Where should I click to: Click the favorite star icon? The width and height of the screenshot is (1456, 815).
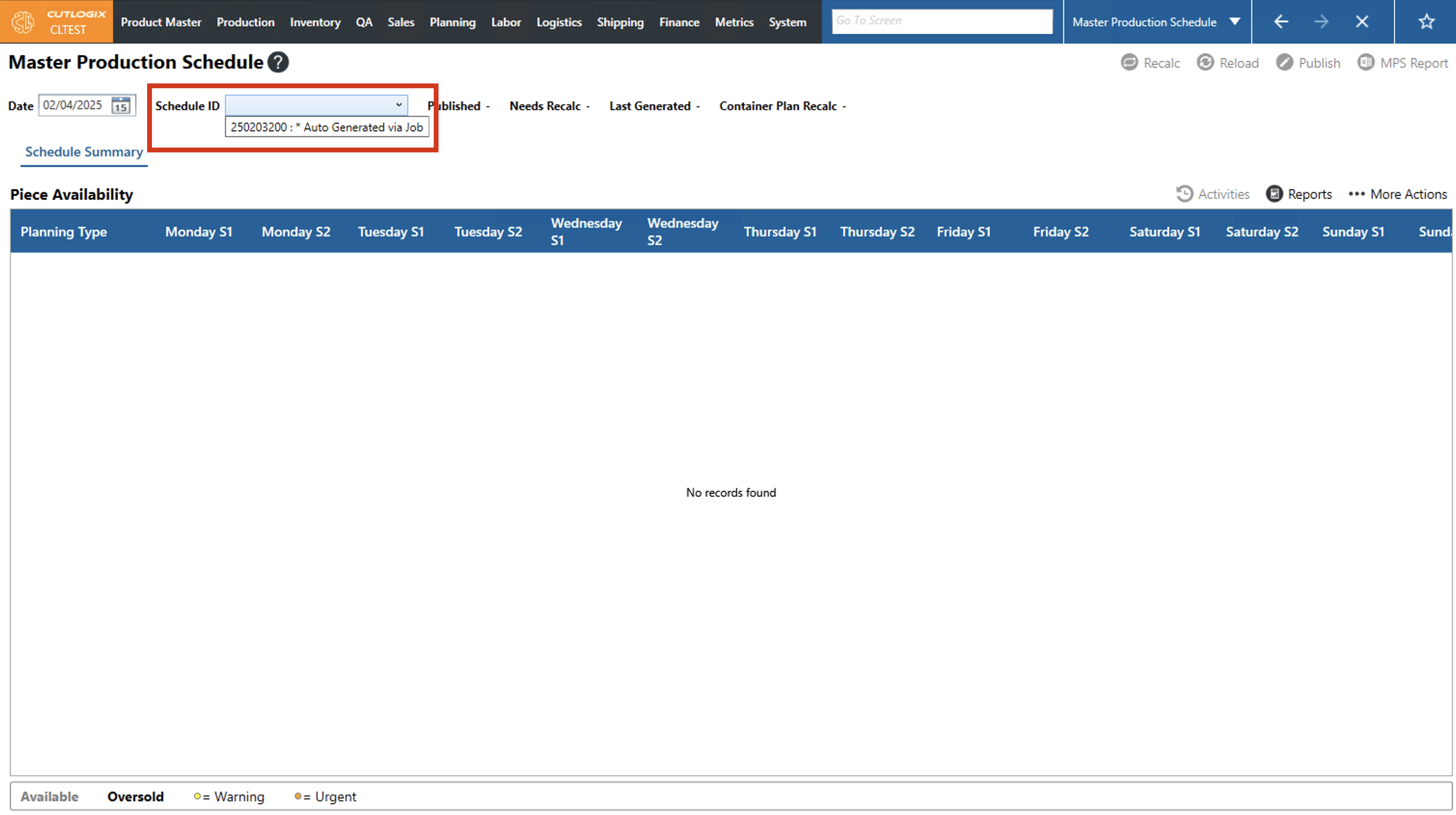(x=1426, y=22)
